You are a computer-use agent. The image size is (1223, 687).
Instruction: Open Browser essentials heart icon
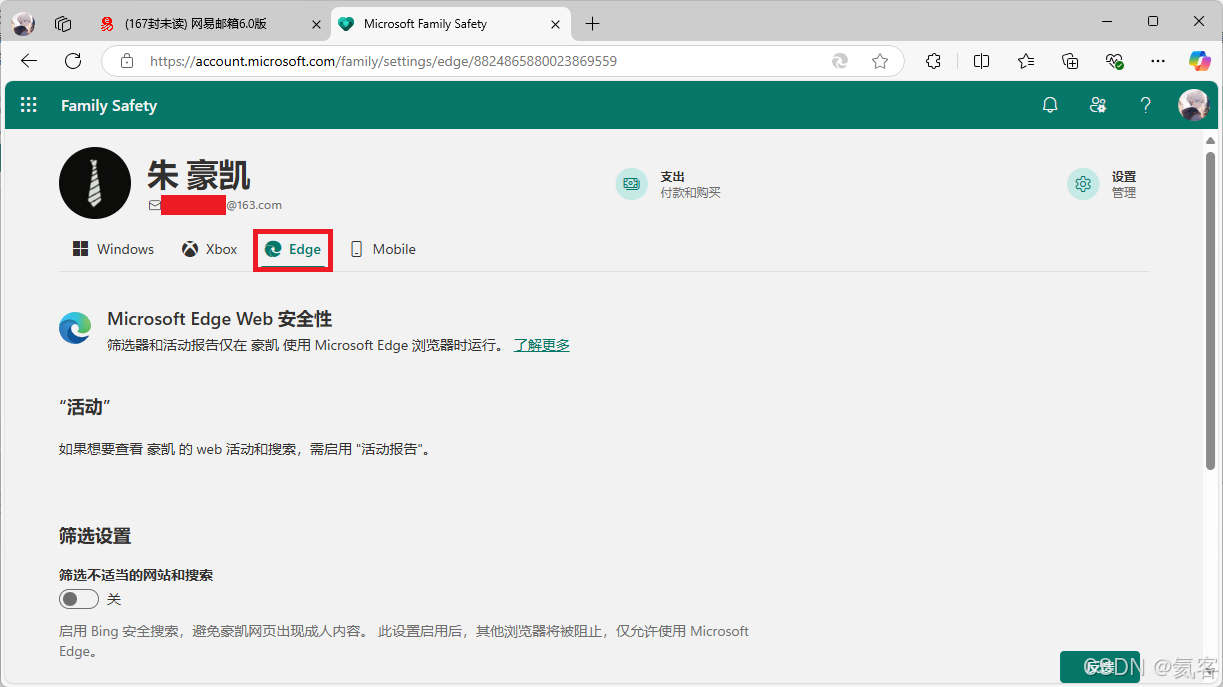pos(1114,61)
